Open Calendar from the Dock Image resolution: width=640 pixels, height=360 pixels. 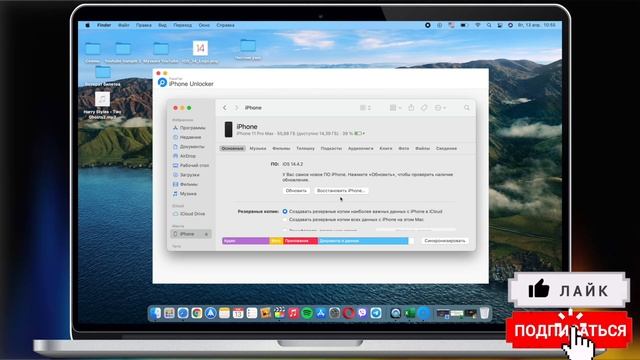238,313
